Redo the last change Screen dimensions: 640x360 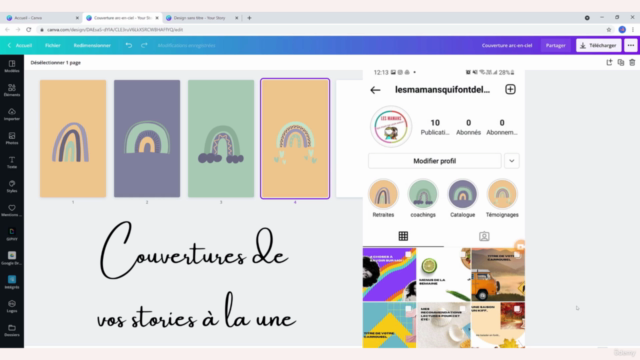click(144, 45)
